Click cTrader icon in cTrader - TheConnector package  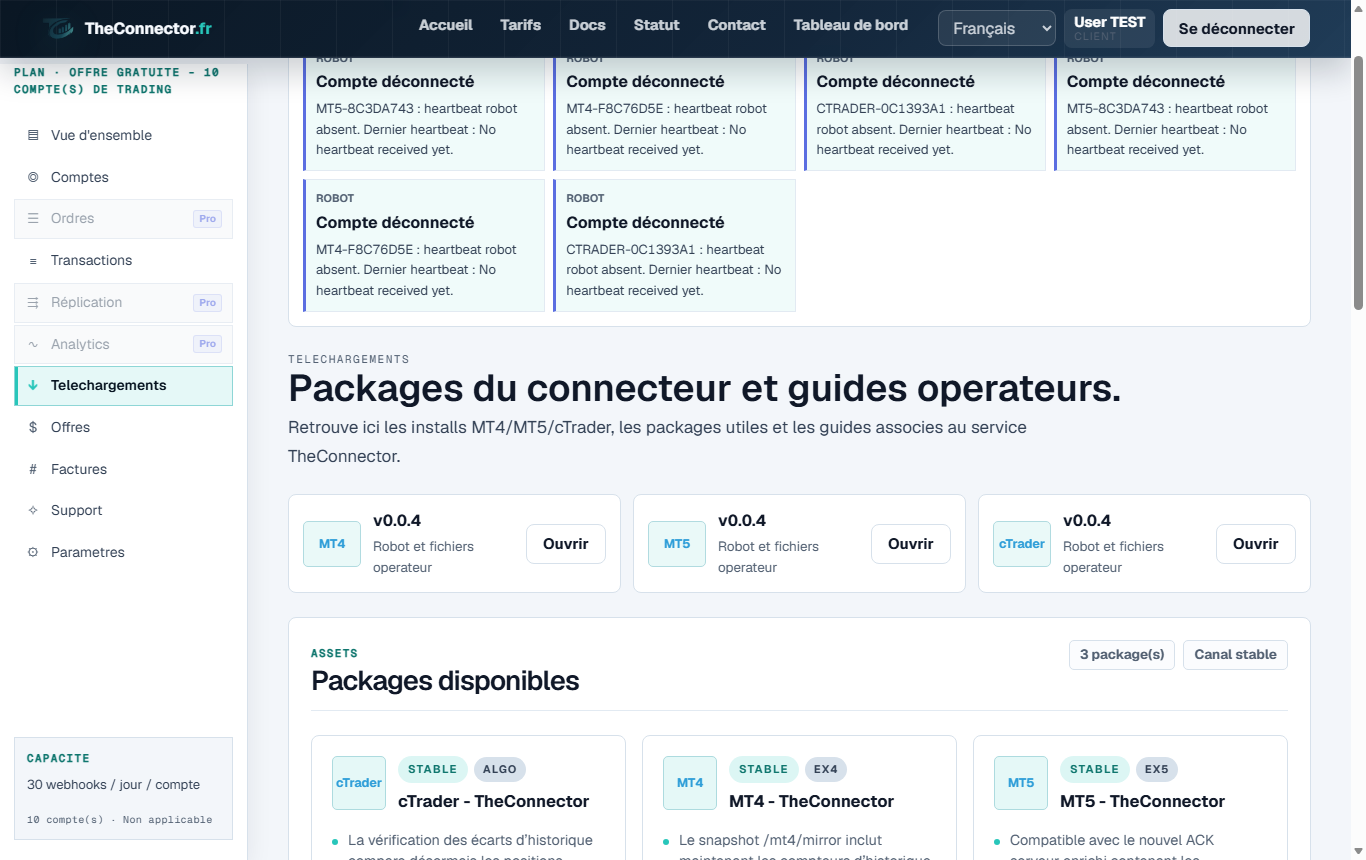359,783
